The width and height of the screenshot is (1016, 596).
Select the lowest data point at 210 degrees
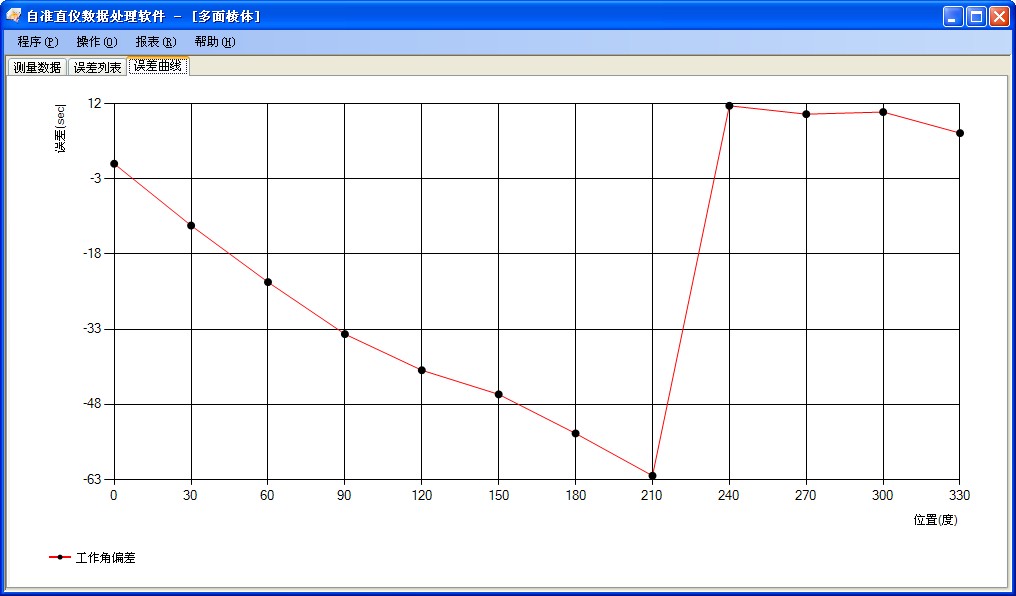tap(652, 475)
